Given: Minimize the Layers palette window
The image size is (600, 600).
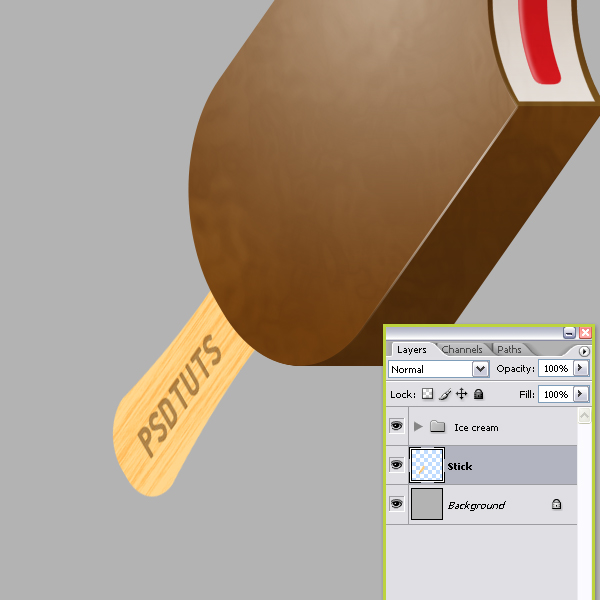Looking at the screenshot, I should pos(569,333).
